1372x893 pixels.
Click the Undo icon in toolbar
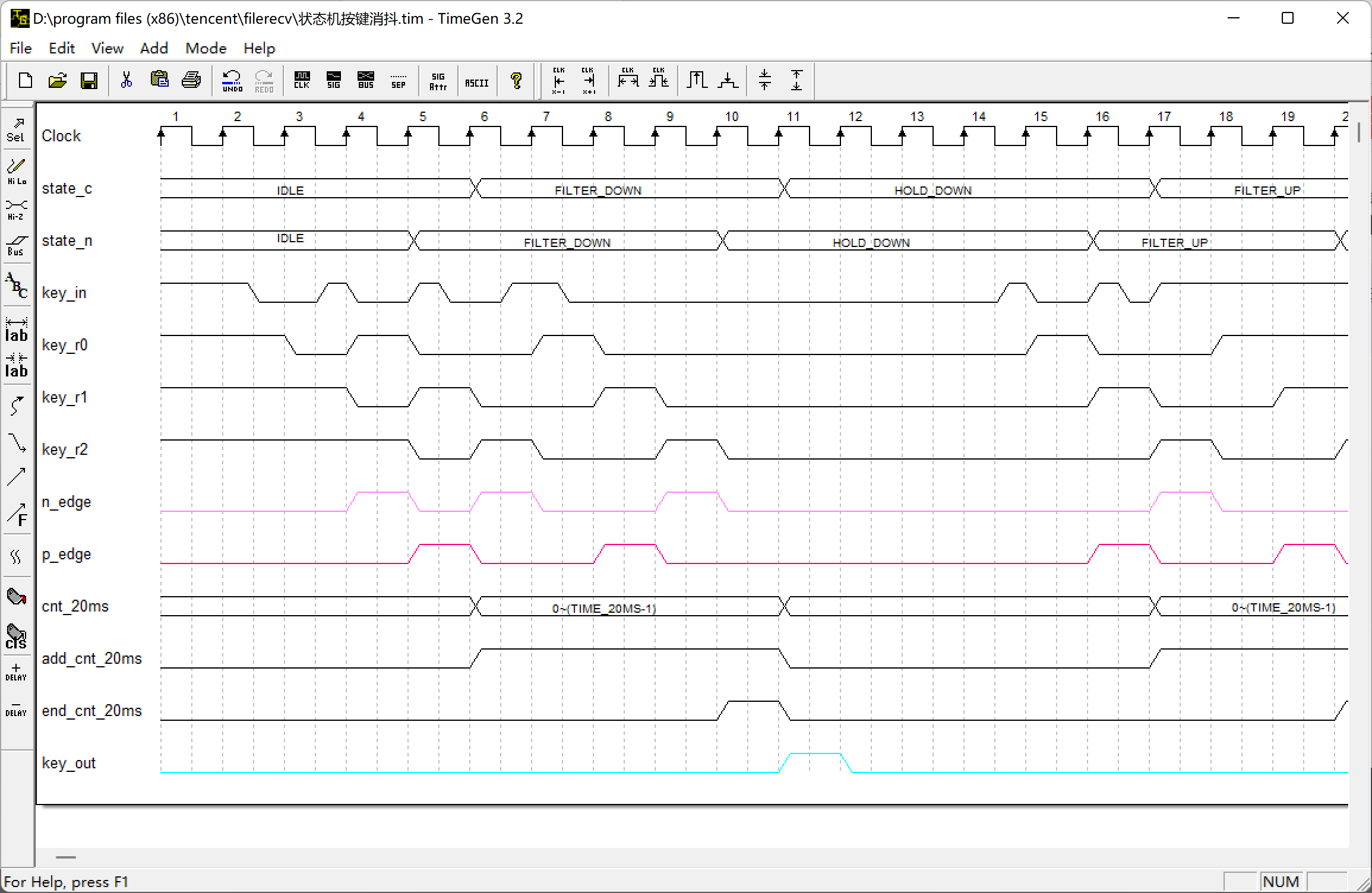pyautogui.click(x=232, y=81)
